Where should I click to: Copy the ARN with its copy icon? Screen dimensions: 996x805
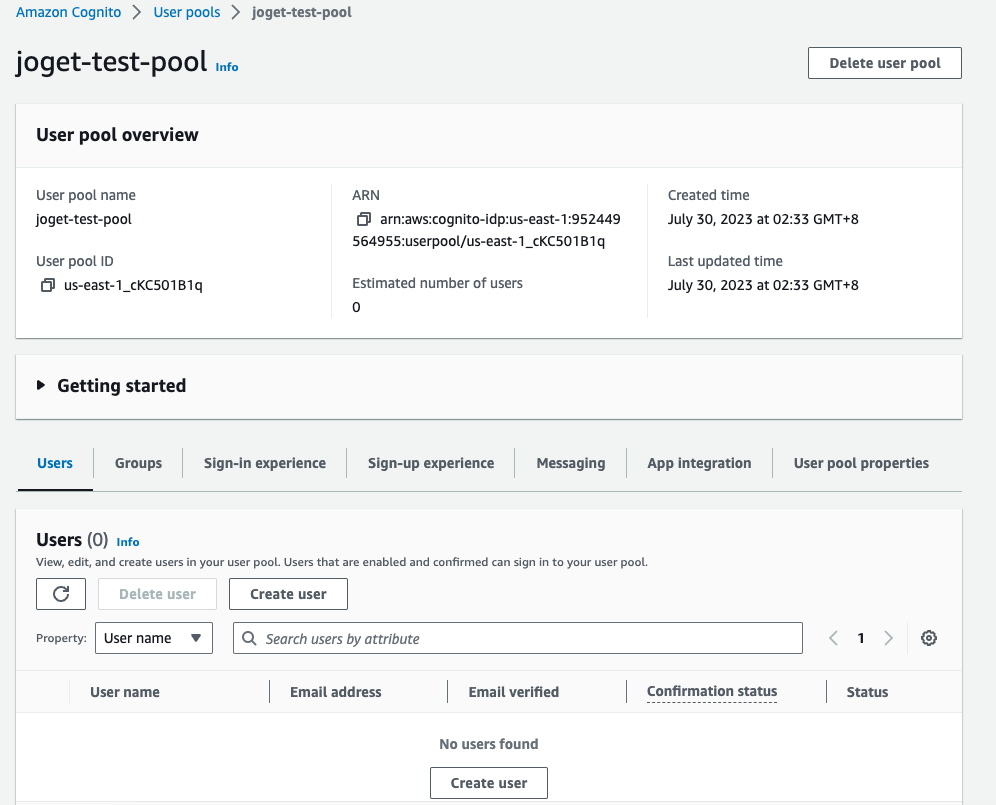[x=363, y=219]
